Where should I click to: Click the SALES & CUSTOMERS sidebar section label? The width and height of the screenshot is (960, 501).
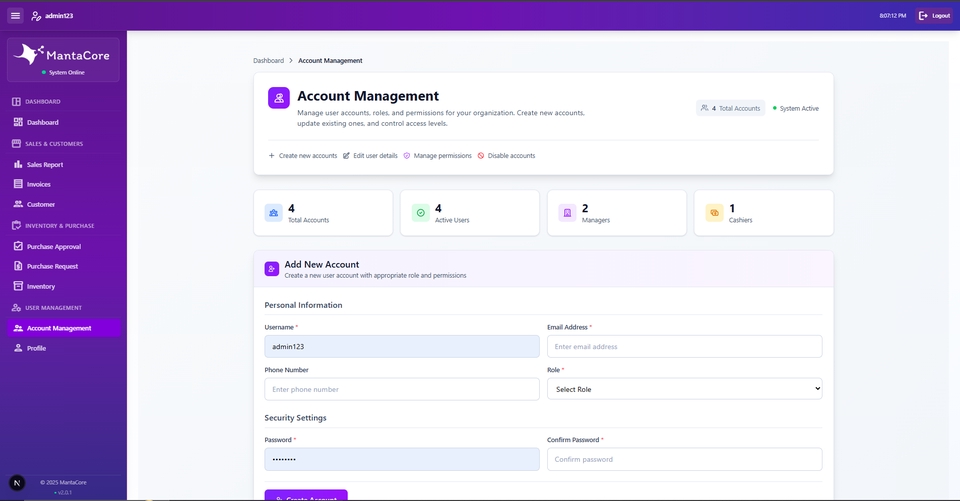click(54, 144)
